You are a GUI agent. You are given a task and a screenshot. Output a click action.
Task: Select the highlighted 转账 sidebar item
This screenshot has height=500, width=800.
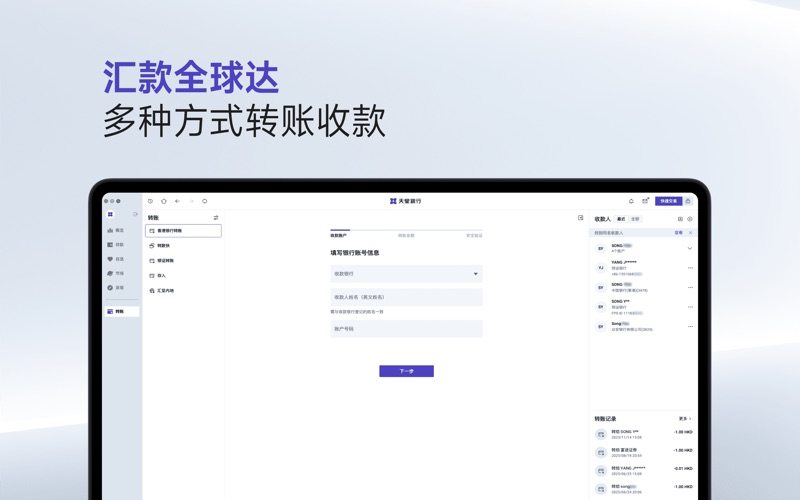[122, 311]
